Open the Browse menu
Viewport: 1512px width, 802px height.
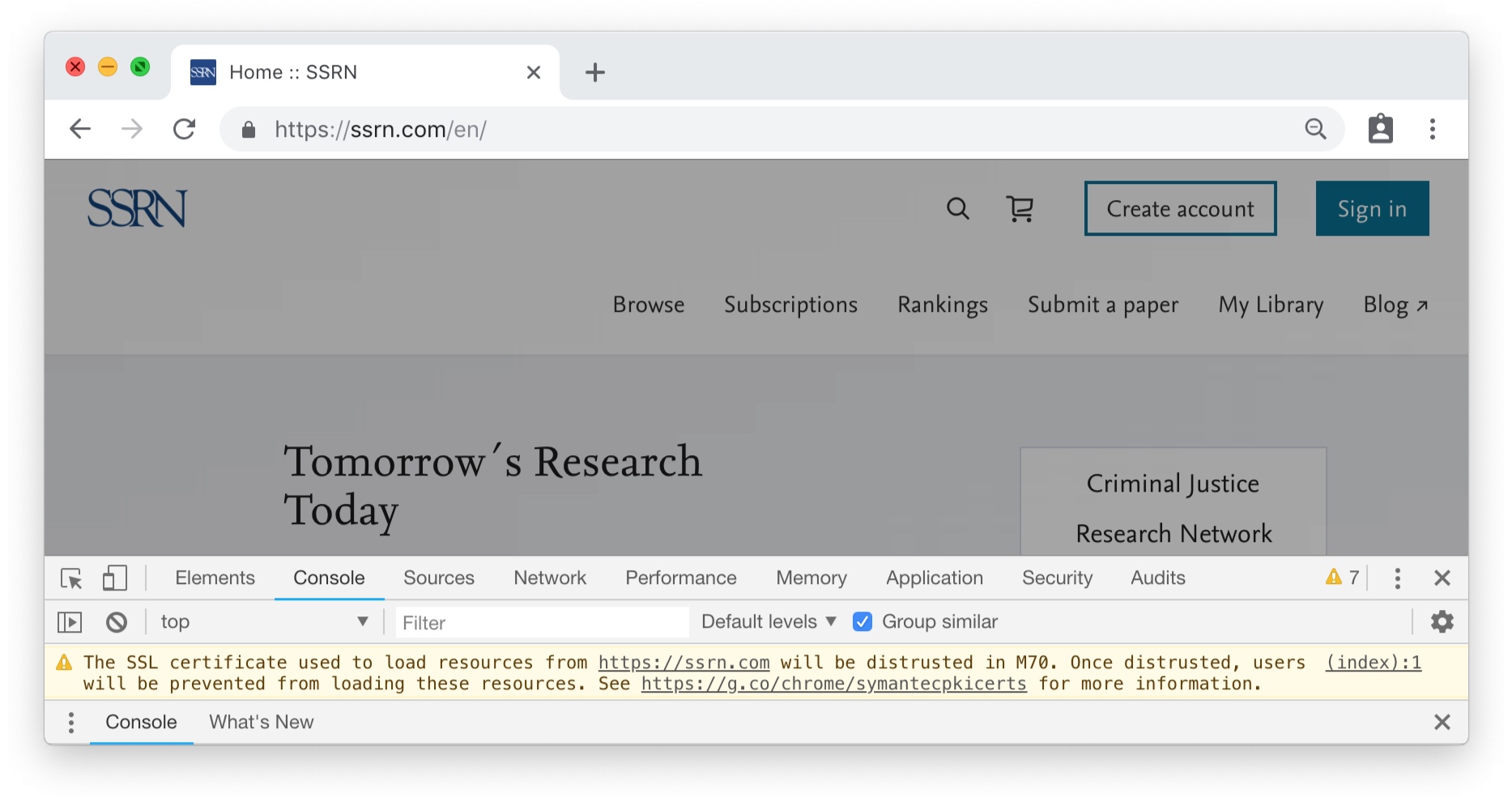click(x=649, y=305)
